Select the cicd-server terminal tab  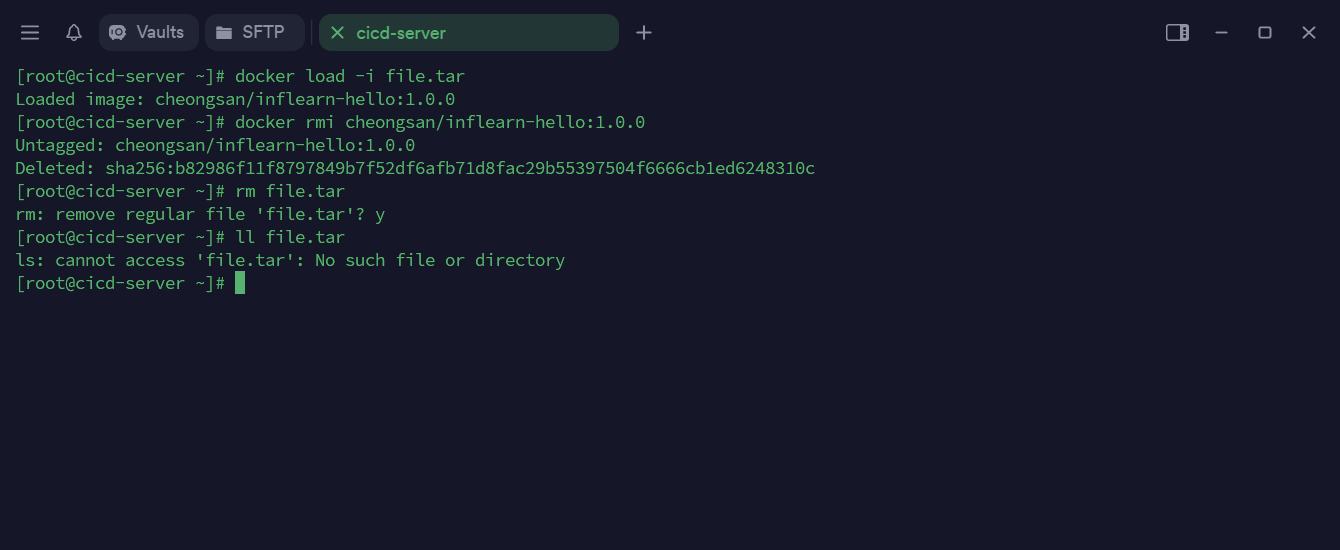point(470,33)
